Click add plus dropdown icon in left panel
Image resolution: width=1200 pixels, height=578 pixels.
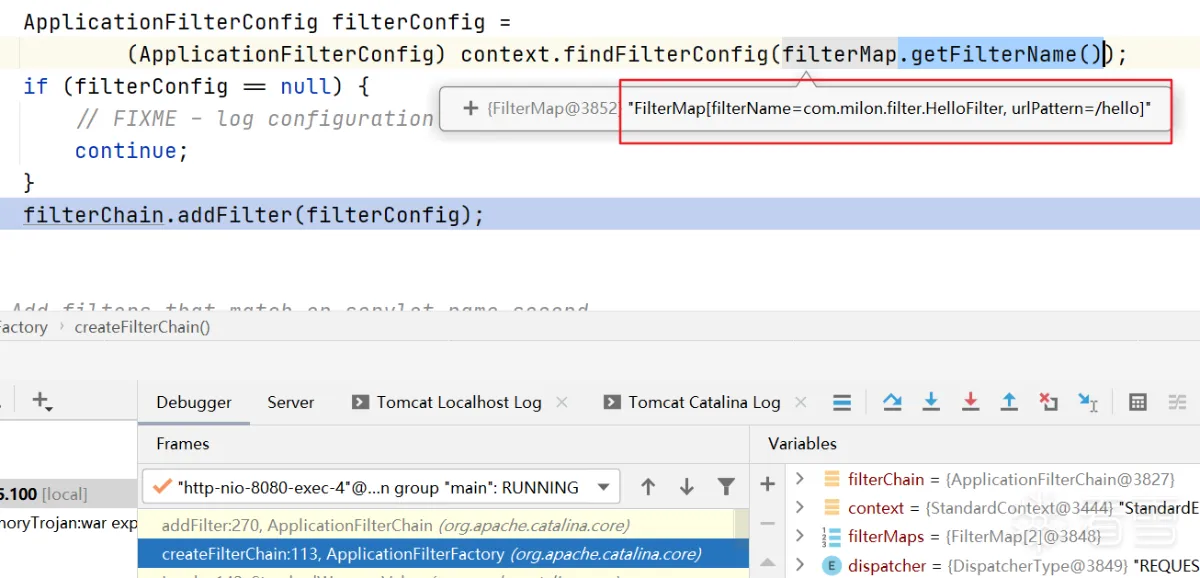tap(42, 401)
